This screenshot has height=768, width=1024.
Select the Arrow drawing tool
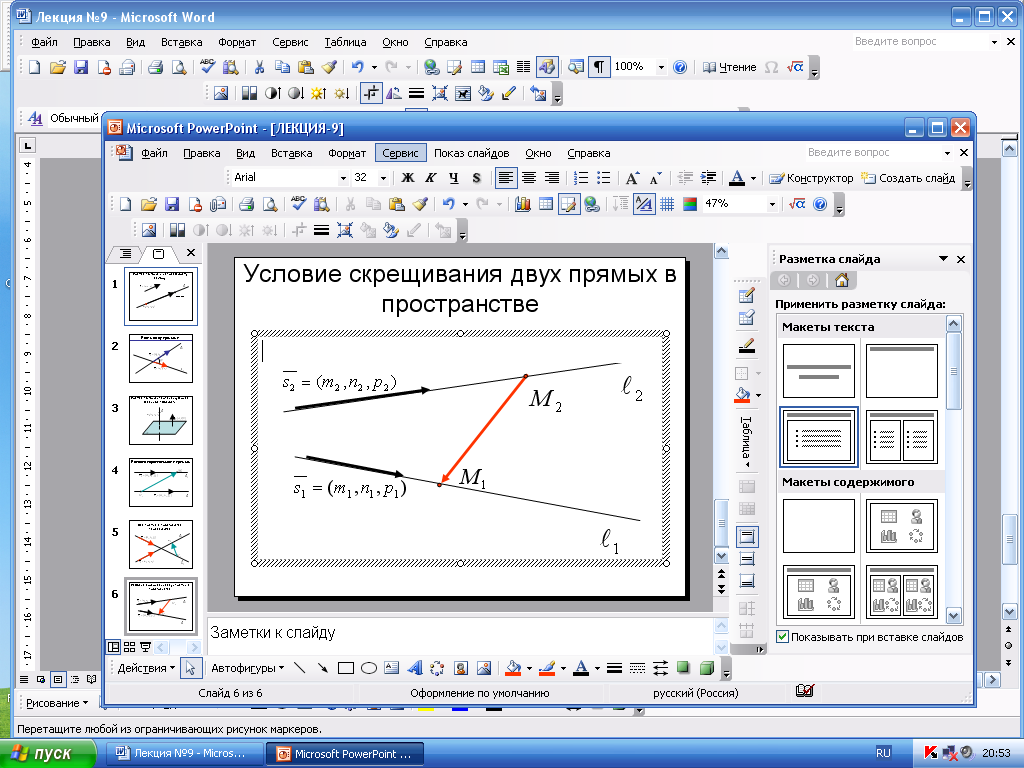323,668
